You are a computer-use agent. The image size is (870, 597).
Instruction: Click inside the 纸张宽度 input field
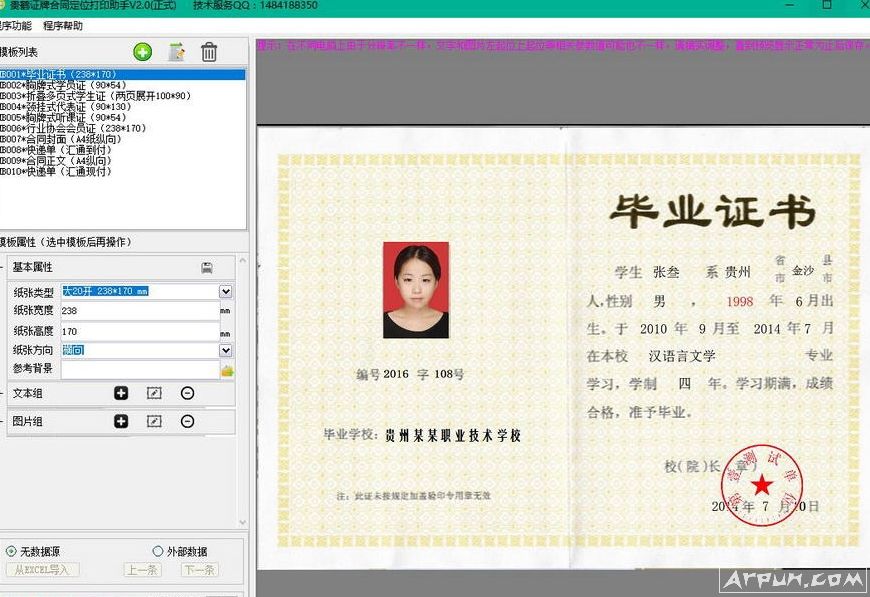(x=140, y=310)
